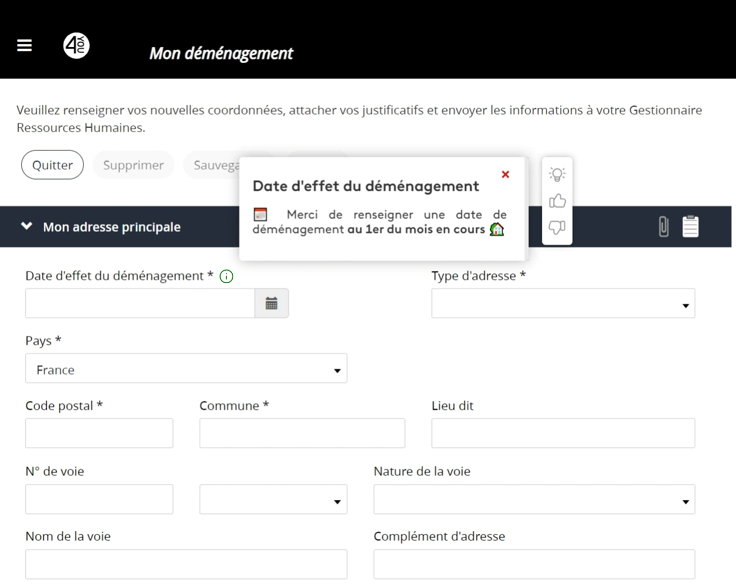Click the lightbulb suggestion icon
736x588 pixels.
(x=557, y=175)
